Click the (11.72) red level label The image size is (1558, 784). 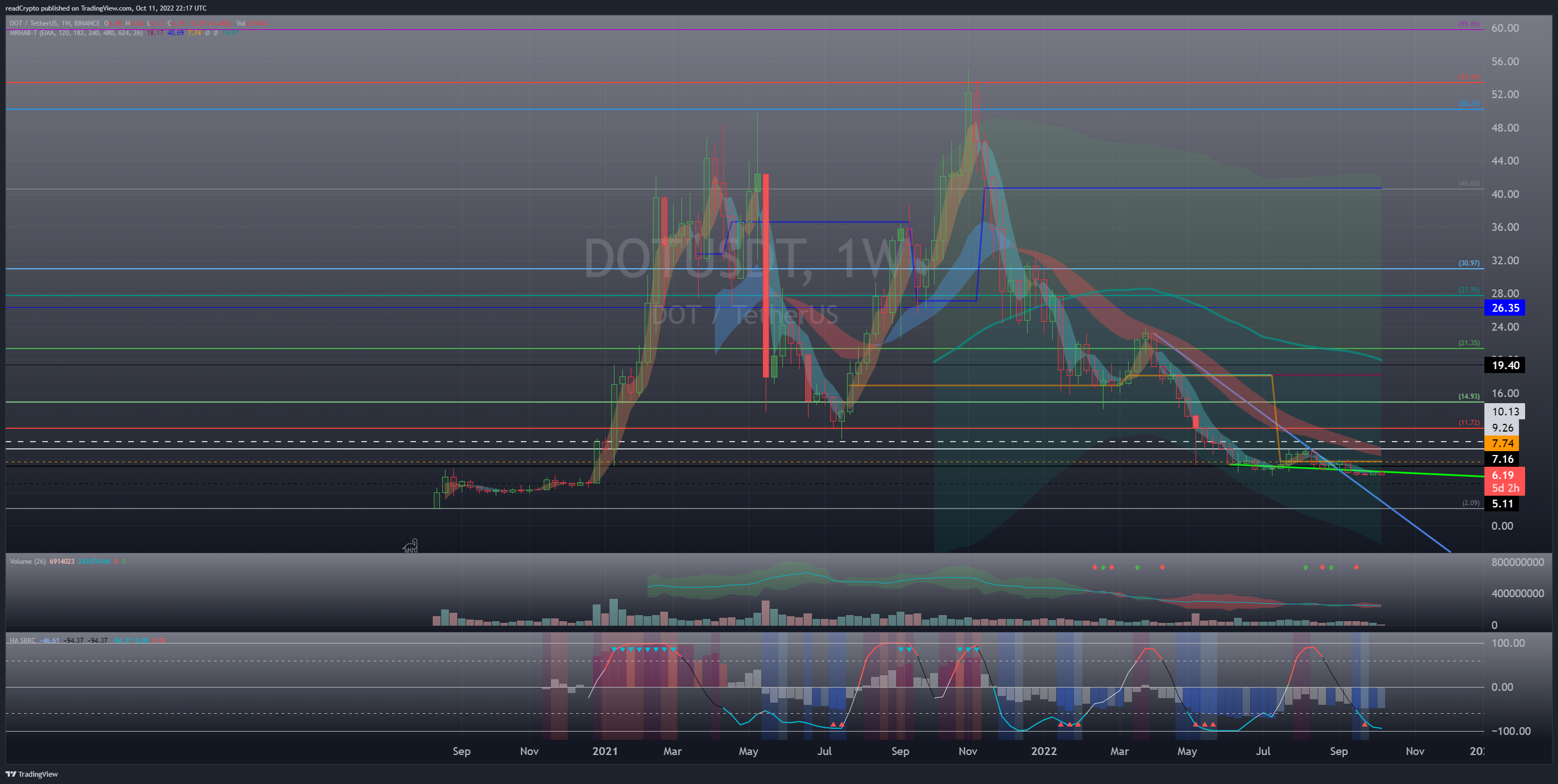click(x=1469, y=423)
